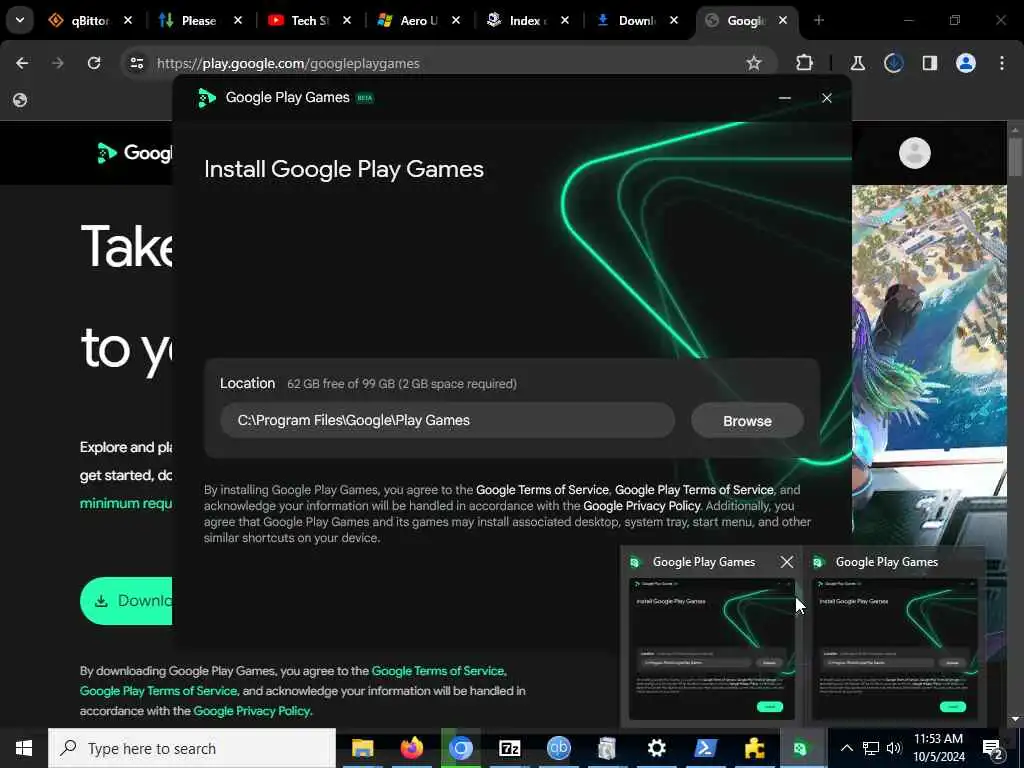
Task: Open the Chrome tab search dropdown arrow
Action: click(20, 20)
